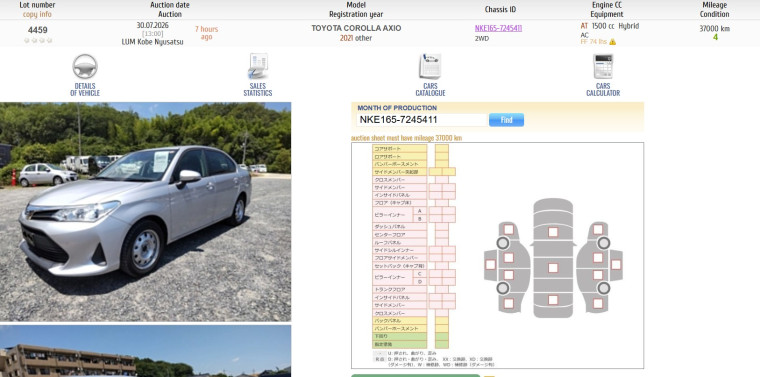Viewport: 760px width, 377px height.
Task: Click the MONTH OF PRODUCTION heading
Action: [397, 108]
